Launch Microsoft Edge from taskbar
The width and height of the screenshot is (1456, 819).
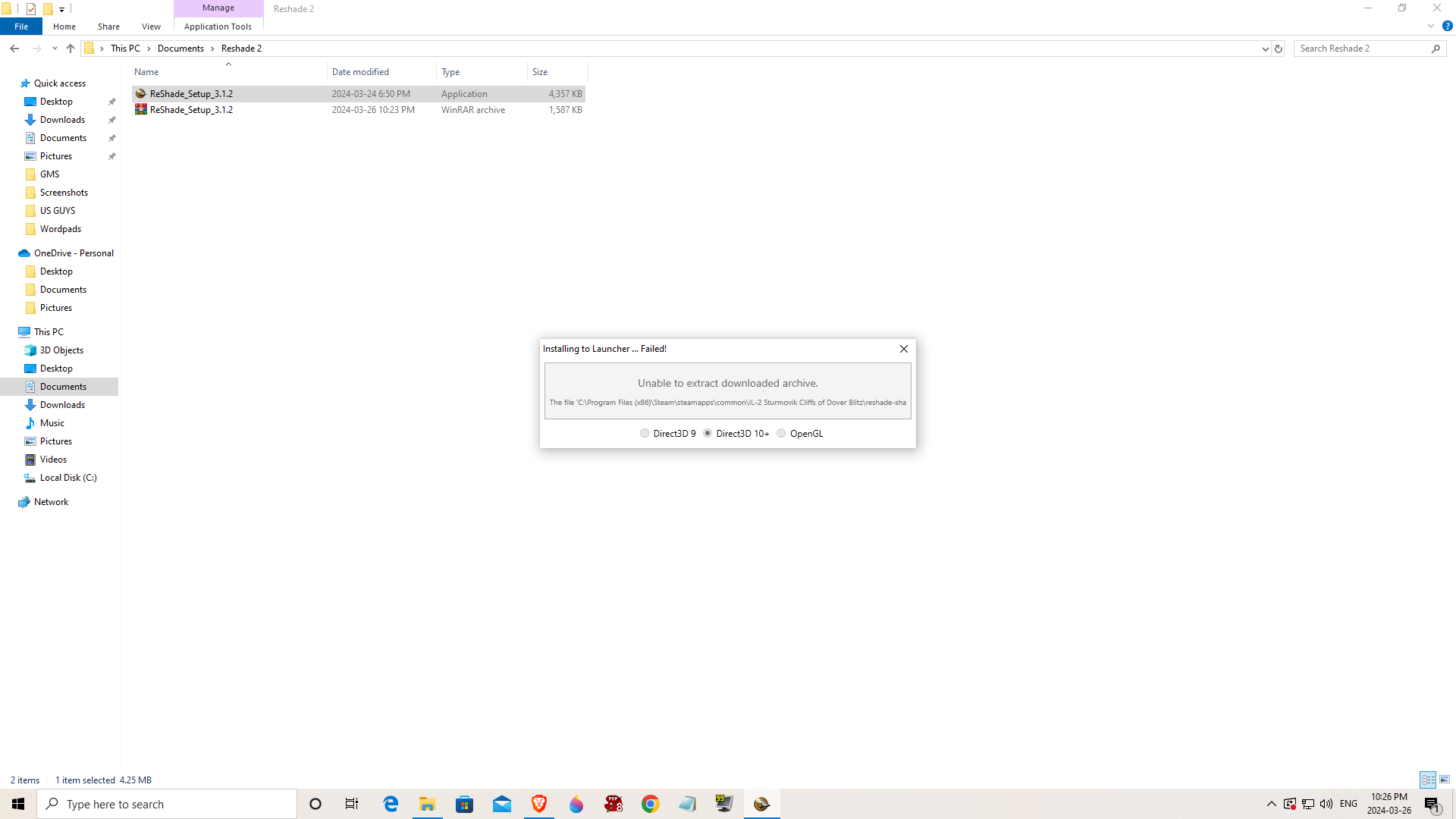coord(391,804)
